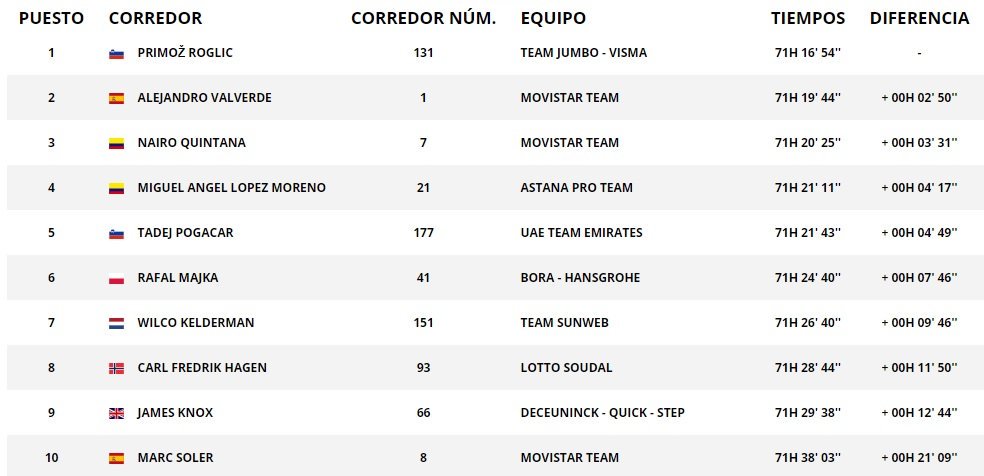Click Dutch flag next to Wilco Kelderman
The image size is (984, 476).
pyautogui.click(x=116, y=323)
